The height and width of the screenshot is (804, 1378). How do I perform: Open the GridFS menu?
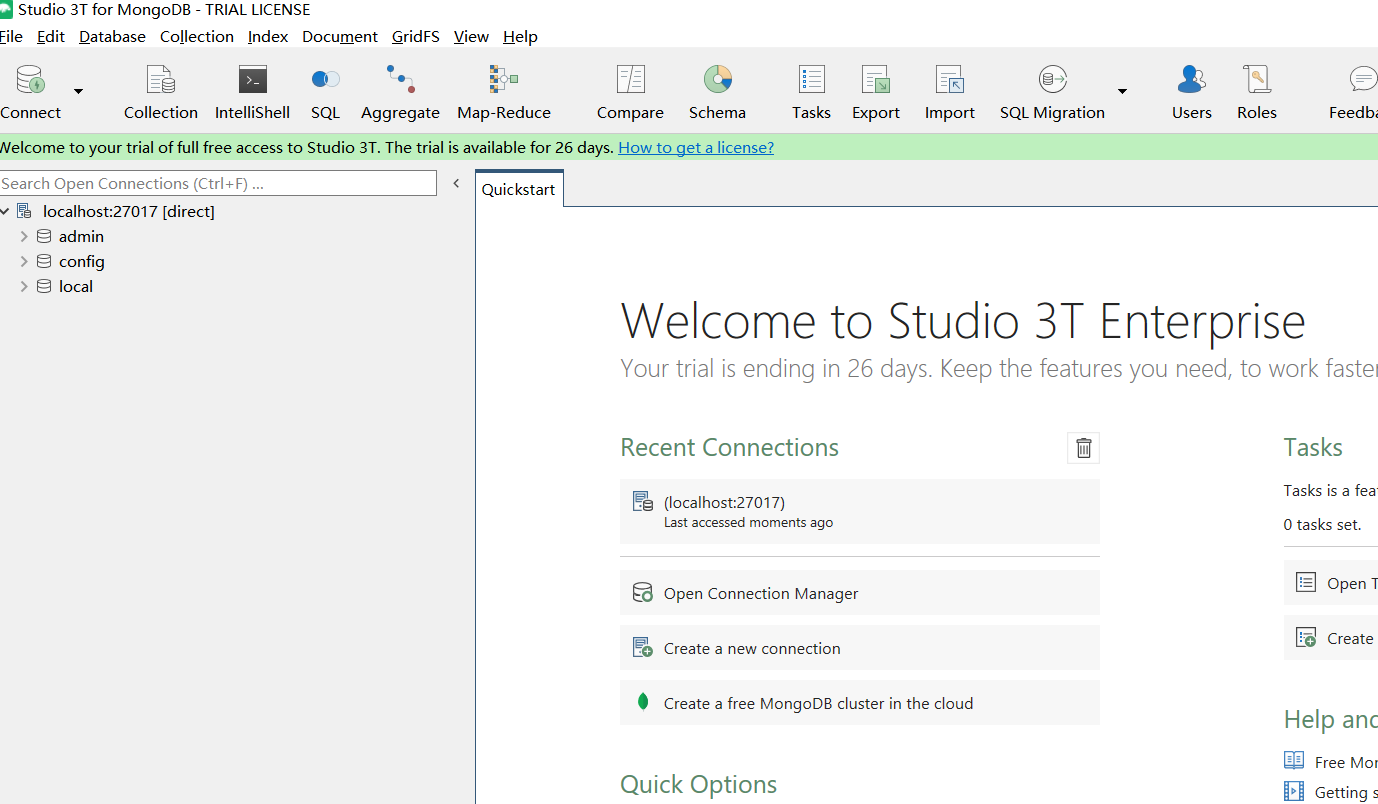tap(415, 37)
